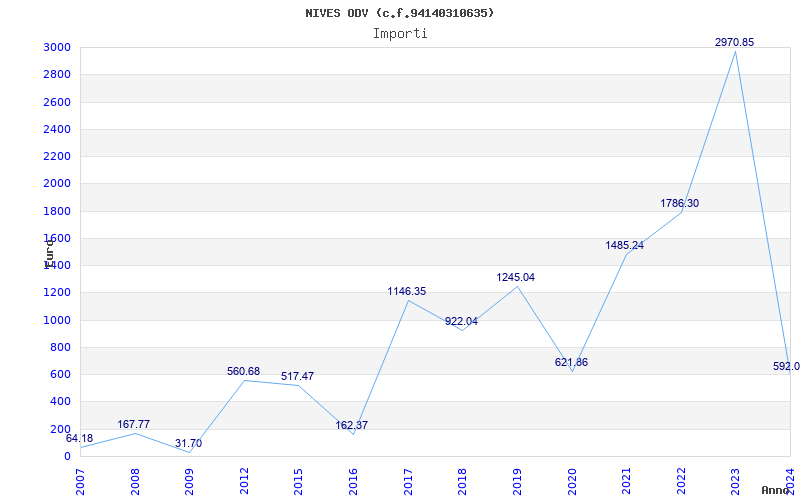Click the 1800 y-axis value
The height and width of the screenshot is (500, 800).
pyautogui.click(x=57, y=211)
